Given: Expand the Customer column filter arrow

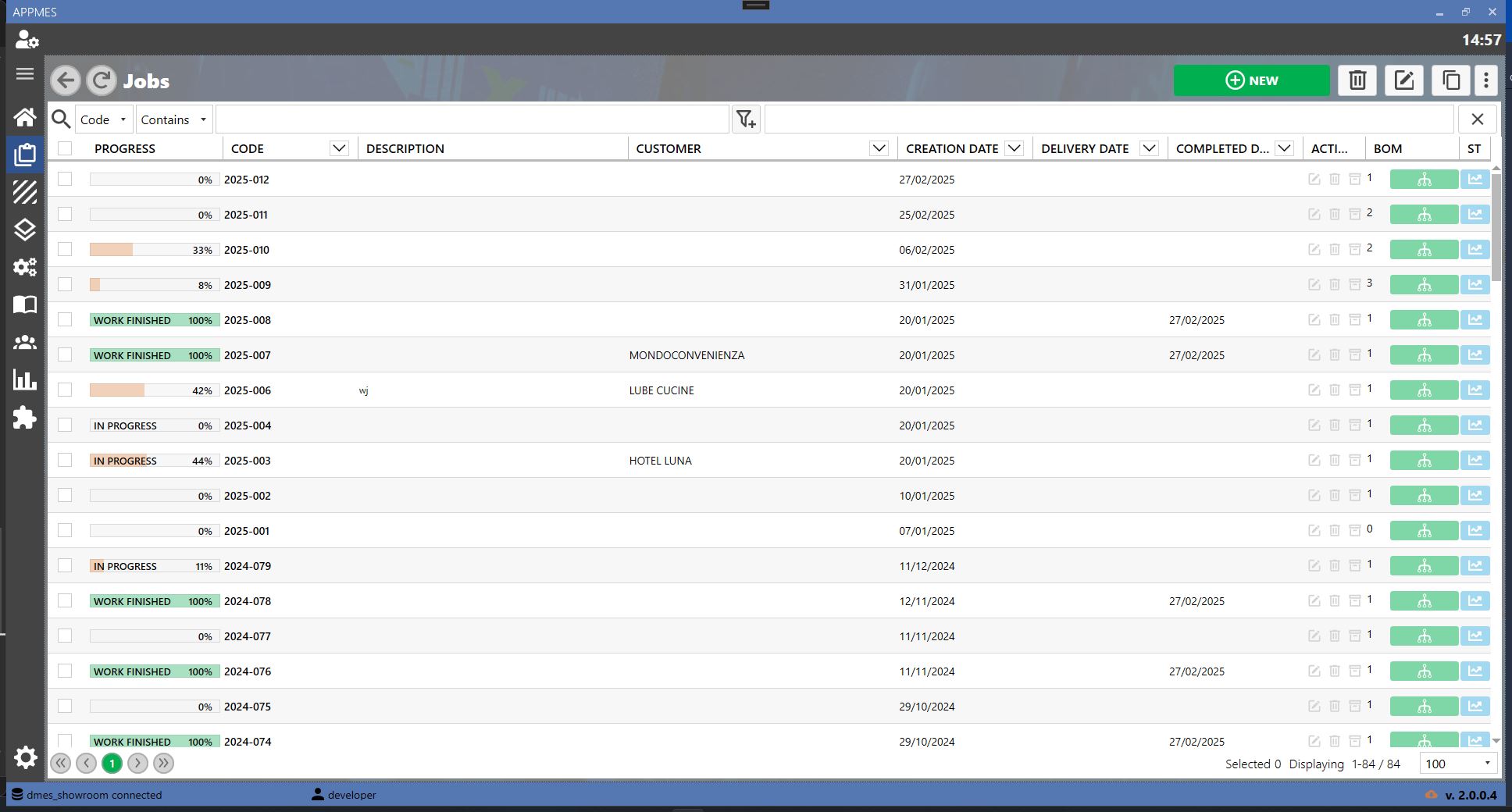Looking at the screenshot, I should [879, 148].
